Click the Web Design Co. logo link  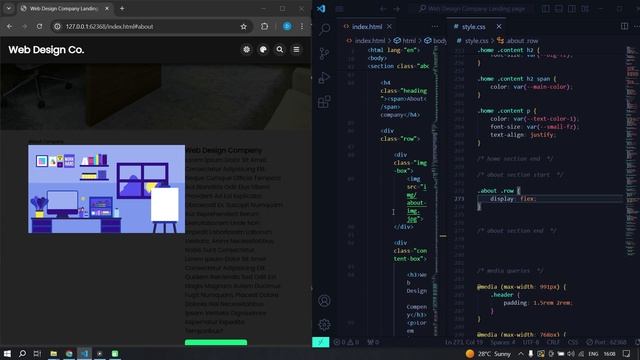[46, 50]
